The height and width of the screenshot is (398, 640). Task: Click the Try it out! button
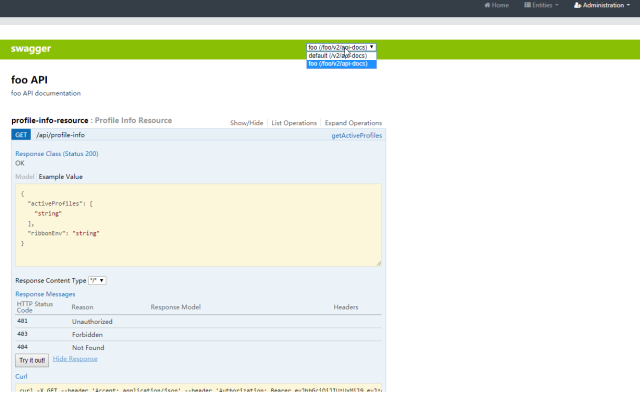click(32, 360)
